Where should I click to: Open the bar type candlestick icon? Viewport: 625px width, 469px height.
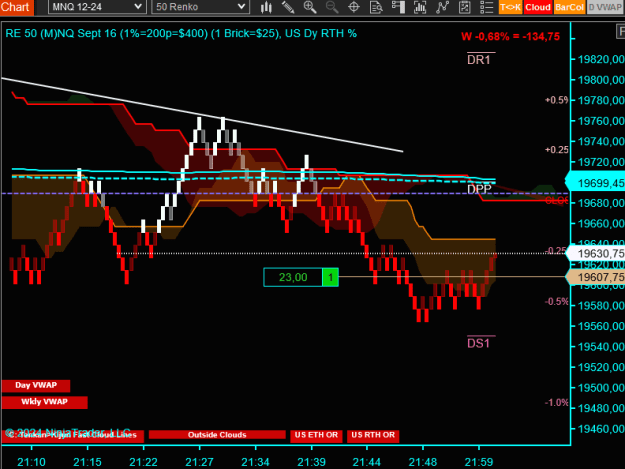266,7
